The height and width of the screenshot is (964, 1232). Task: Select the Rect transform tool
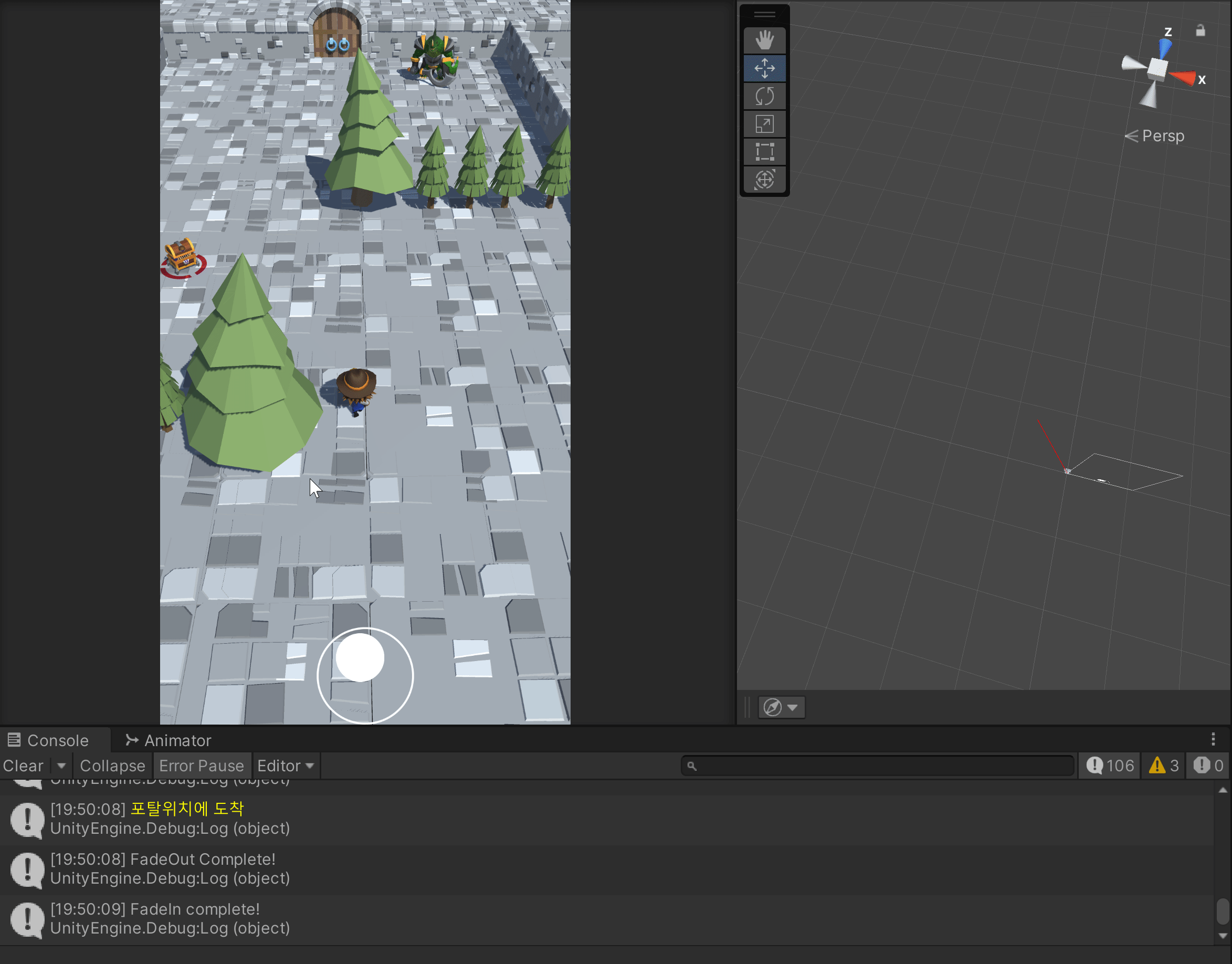point(764,152)
